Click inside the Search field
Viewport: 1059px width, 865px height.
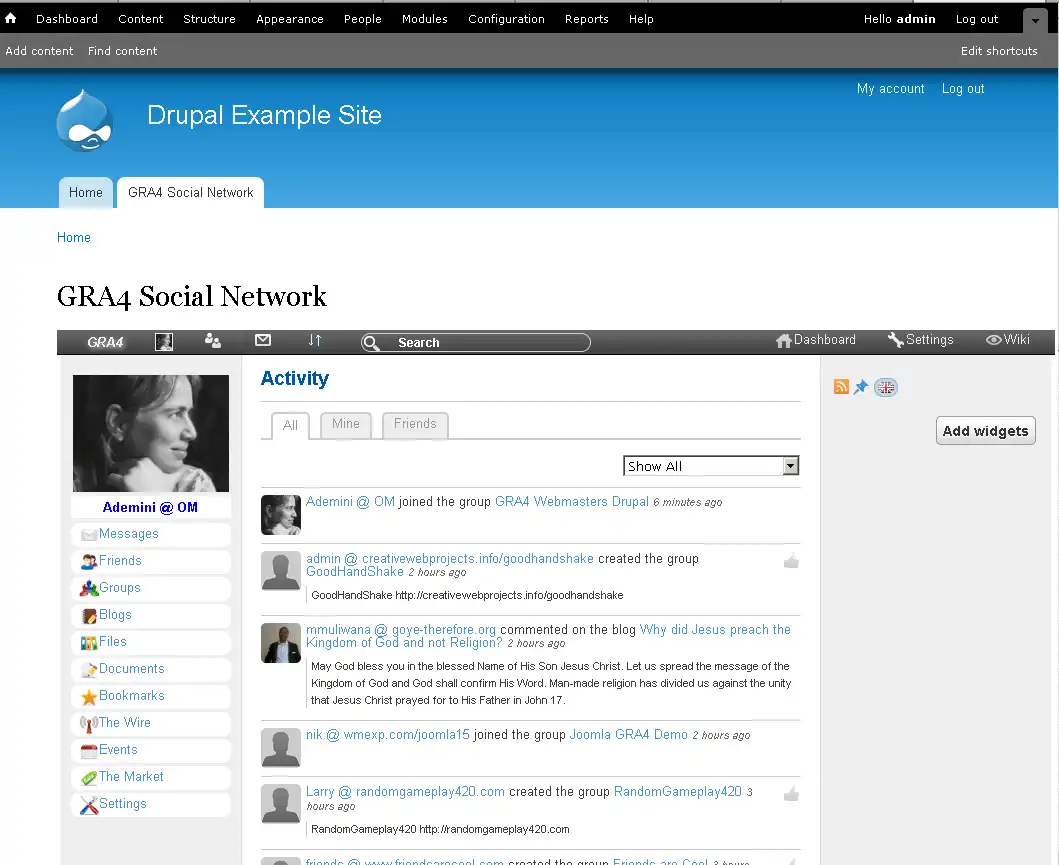point(476,342)
